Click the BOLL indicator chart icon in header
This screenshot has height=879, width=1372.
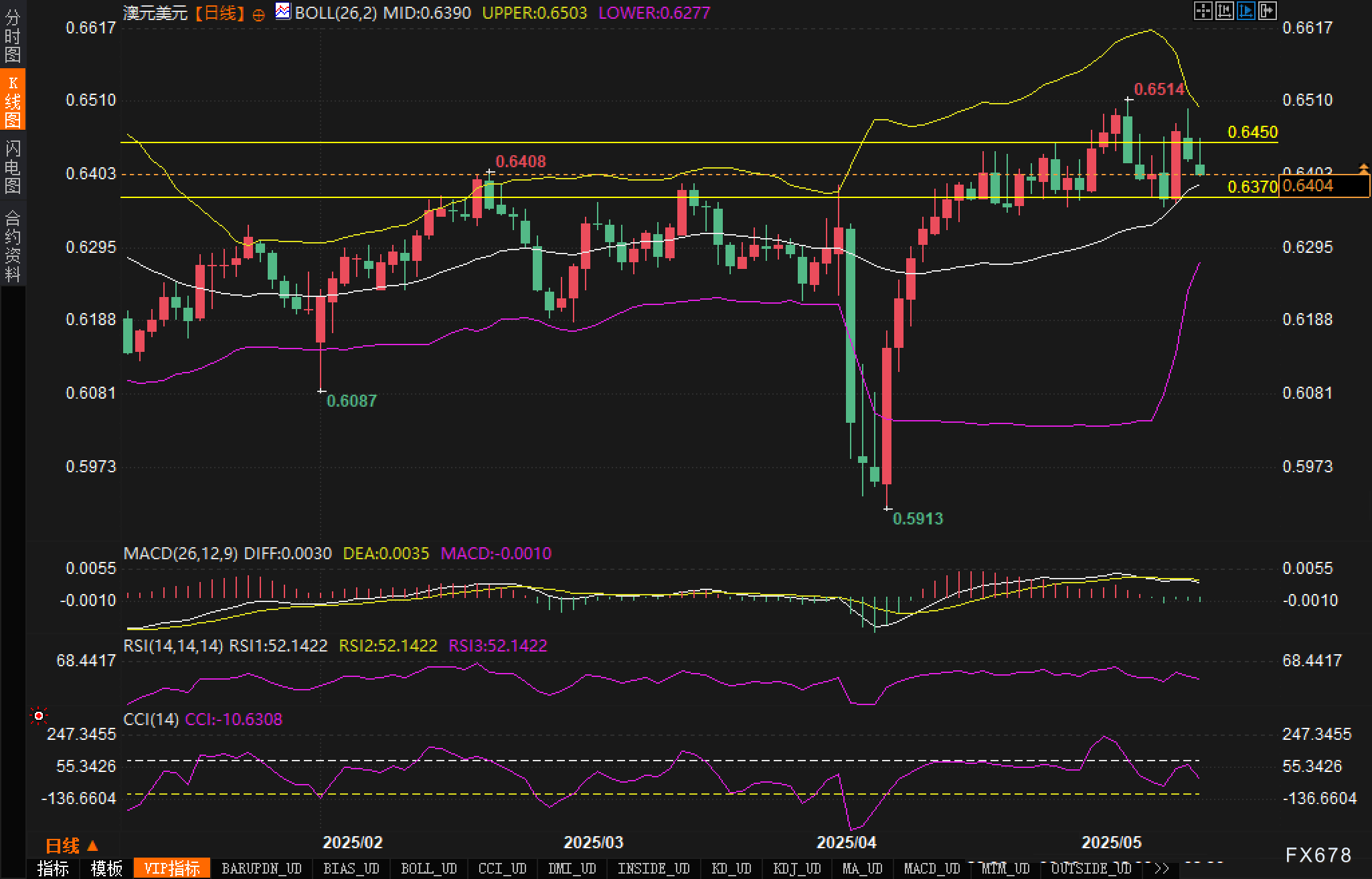[x=283, y=11]
